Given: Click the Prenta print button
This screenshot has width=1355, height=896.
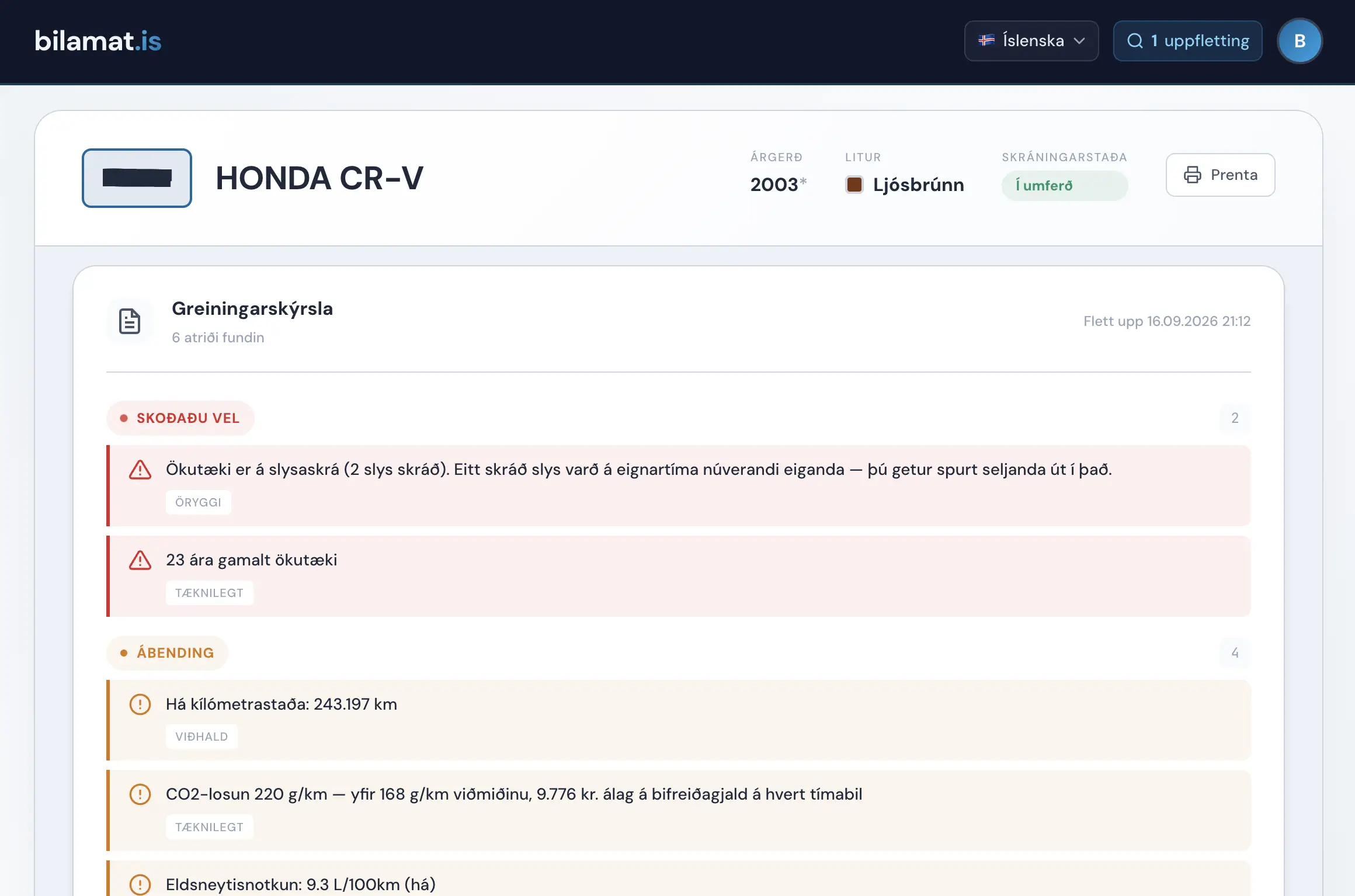Looking at the screenshot, I should point(1220,175).
